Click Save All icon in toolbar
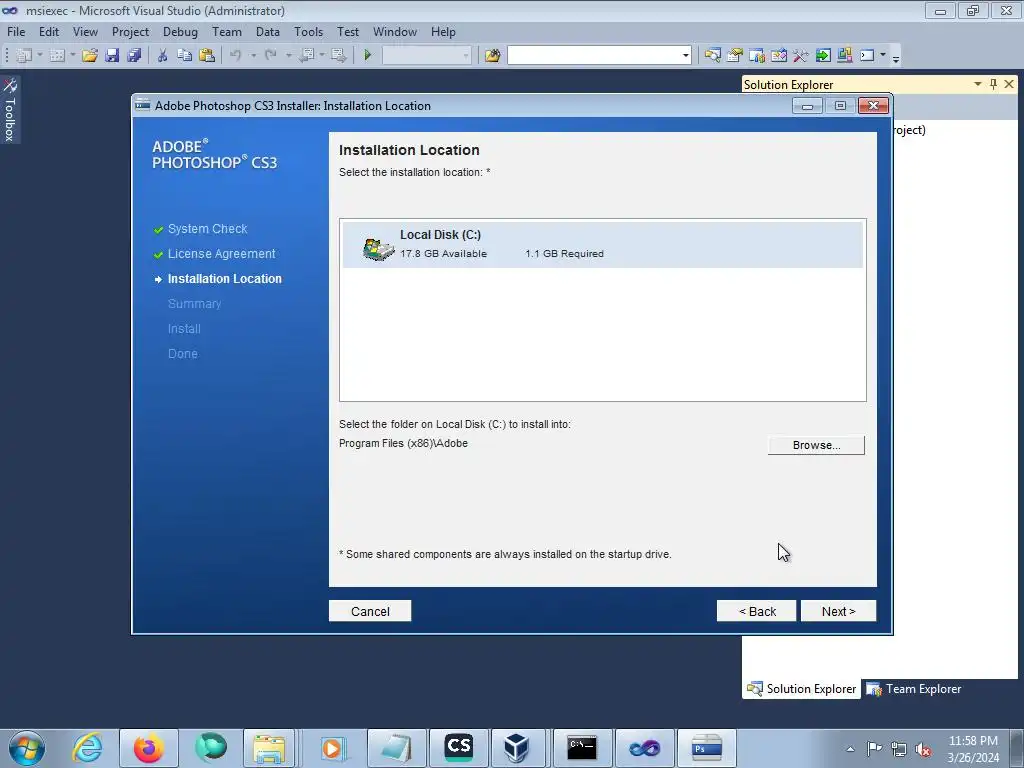Viewport: 1024px width, 768px height. (x=134, y=56)
